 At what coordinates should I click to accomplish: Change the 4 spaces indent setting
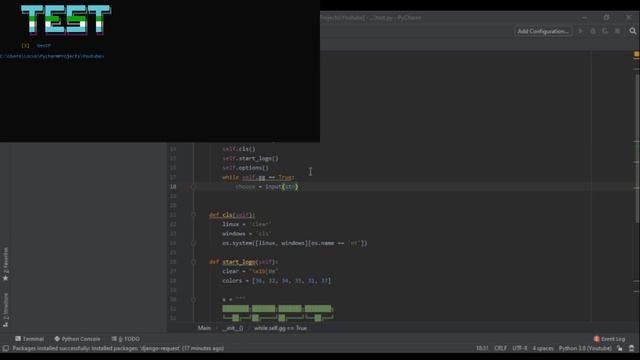[x=543, y=348]
